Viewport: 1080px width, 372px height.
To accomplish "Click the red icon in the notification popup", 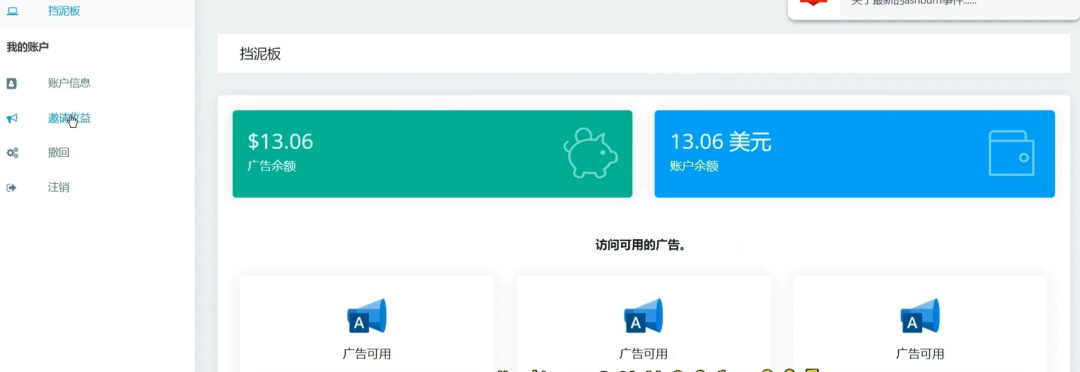I will click(x=814, y=3).
